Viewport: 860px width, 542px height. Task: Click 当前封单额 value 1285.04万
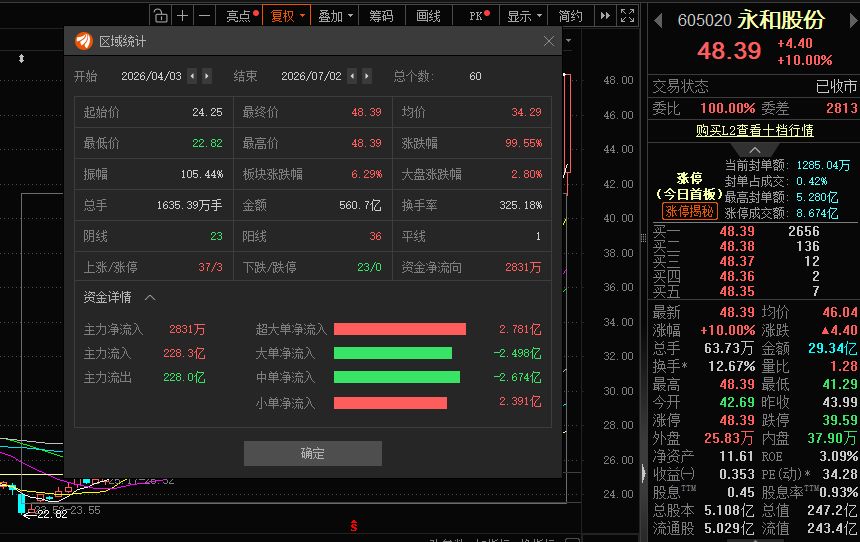point(823,165)
